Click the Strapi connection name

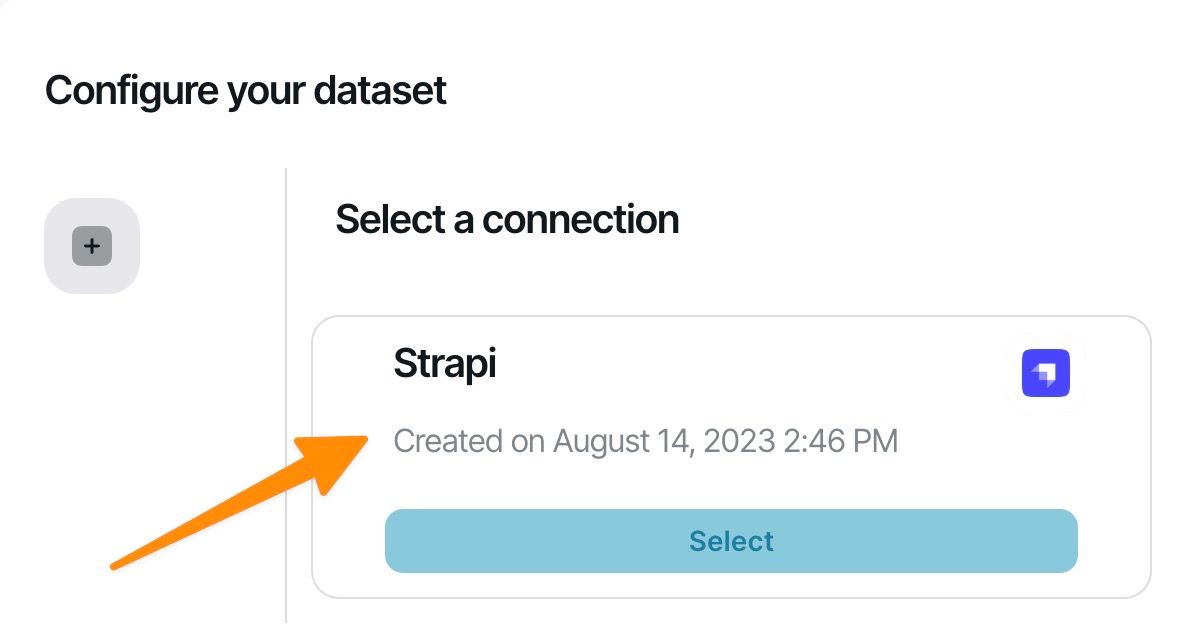(x=445, y=364)
